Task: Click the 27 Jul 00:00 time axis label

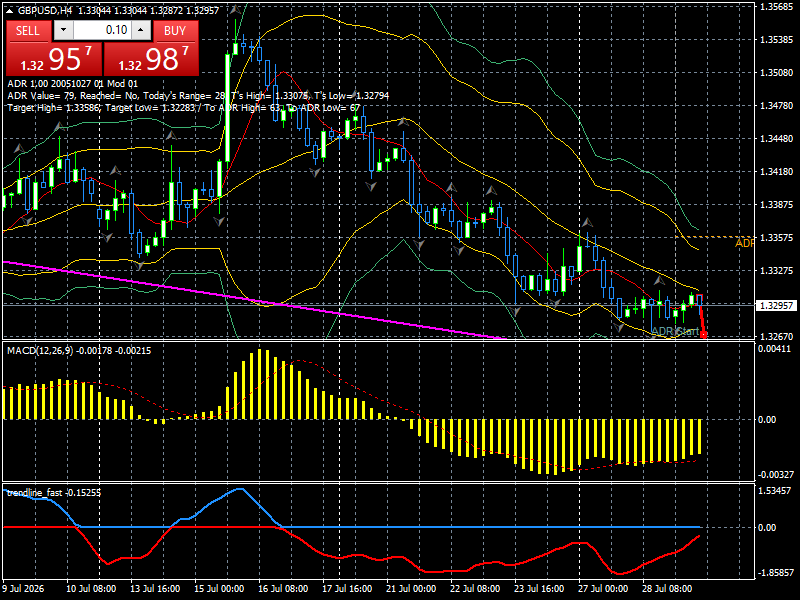Action: click(603, 588)
